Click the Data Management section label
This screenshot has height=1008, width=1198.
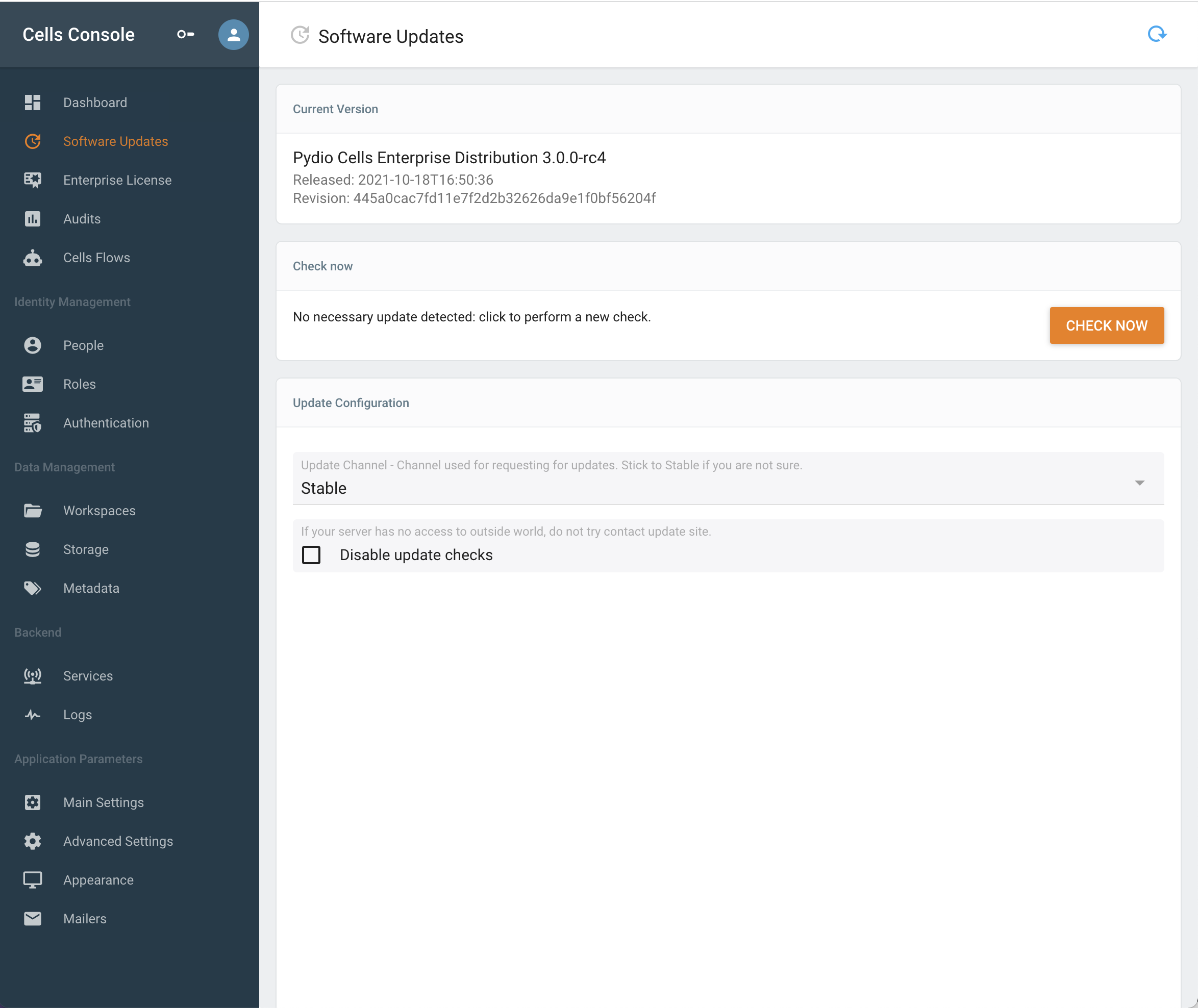point(65,467)
